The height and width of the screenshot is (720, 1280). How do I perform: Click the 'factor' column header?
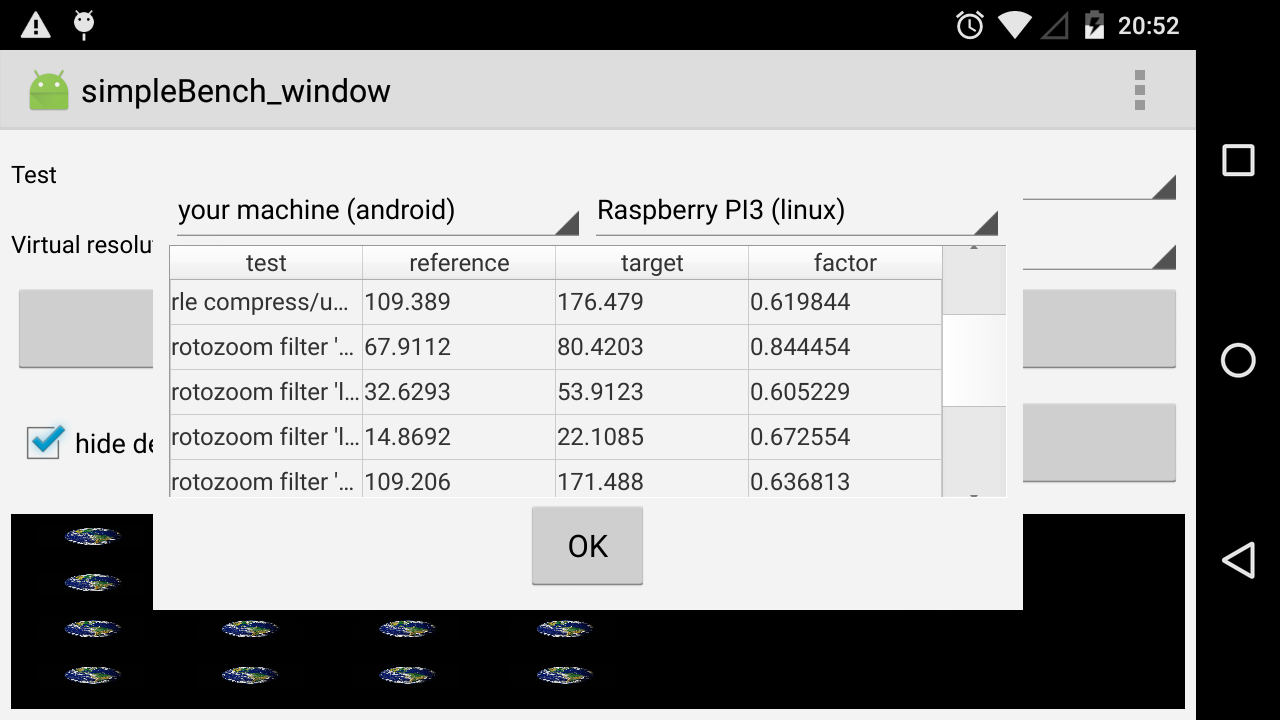tap(845, 263)
